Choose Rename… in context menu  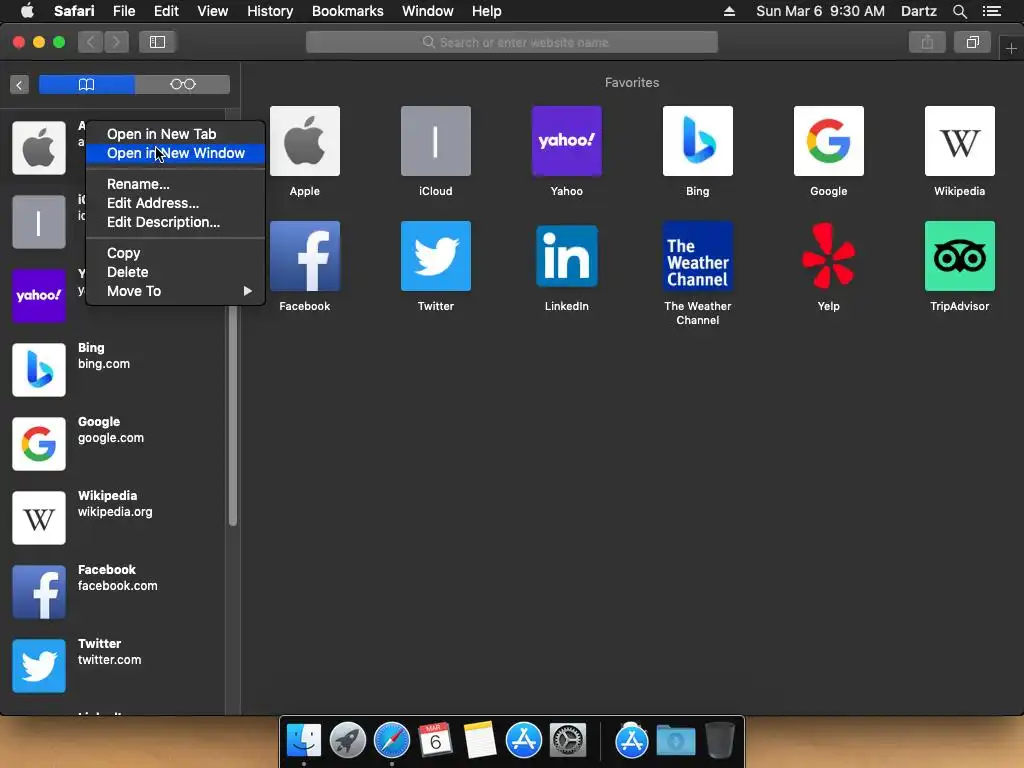[176, 184]
